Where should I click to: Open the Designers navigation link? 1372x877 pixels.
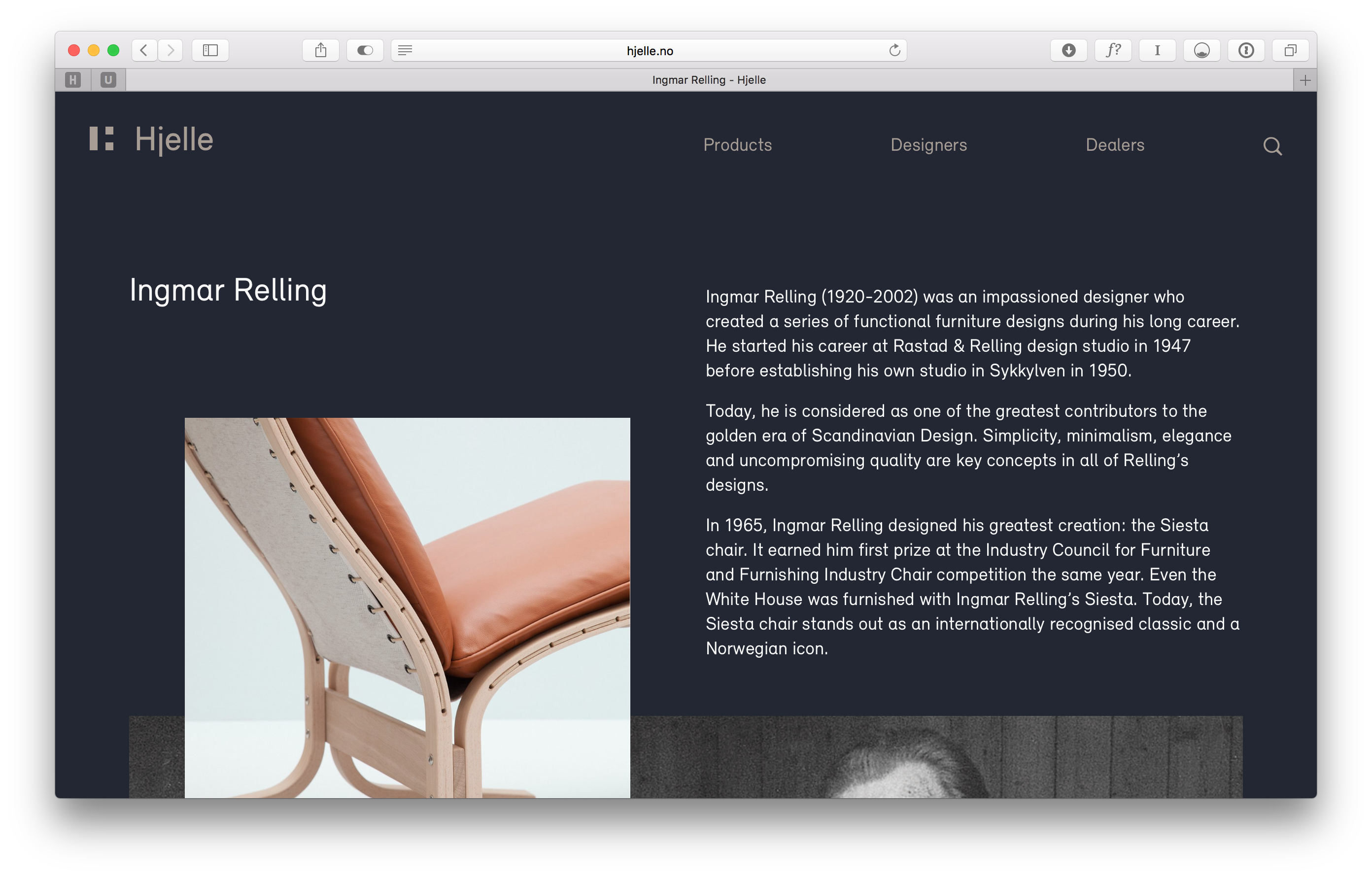[929, 145]
